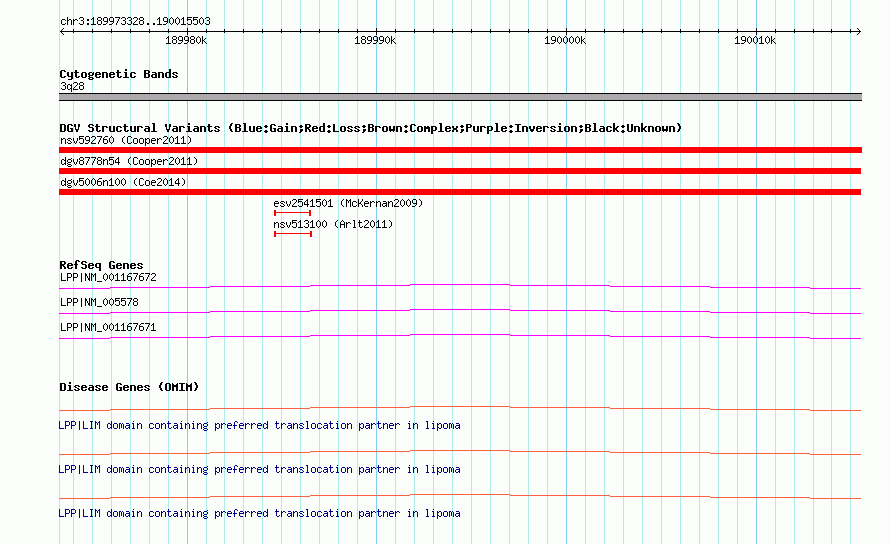Image resolution: width=890 pixels, height=544 pixels.
Task: Click the short red esv2541501 variant glyph
Action: tap(292, 213)
